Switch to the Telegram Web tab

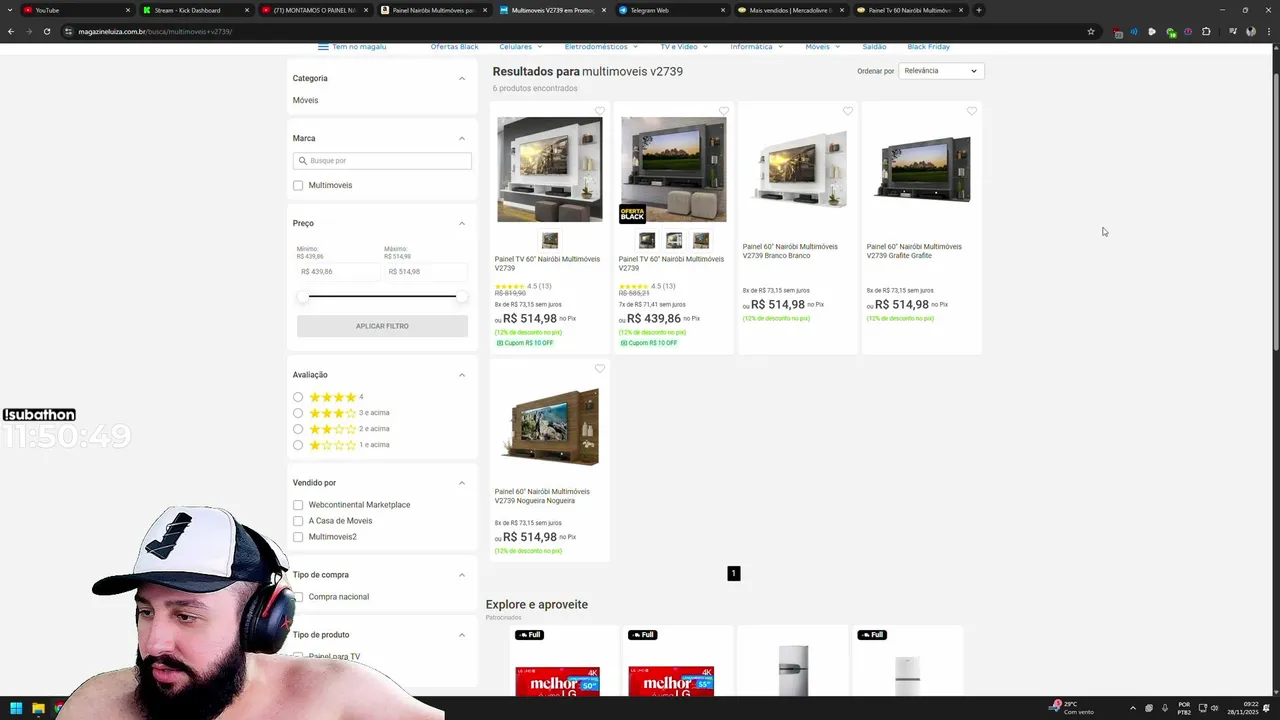(671, 10)
